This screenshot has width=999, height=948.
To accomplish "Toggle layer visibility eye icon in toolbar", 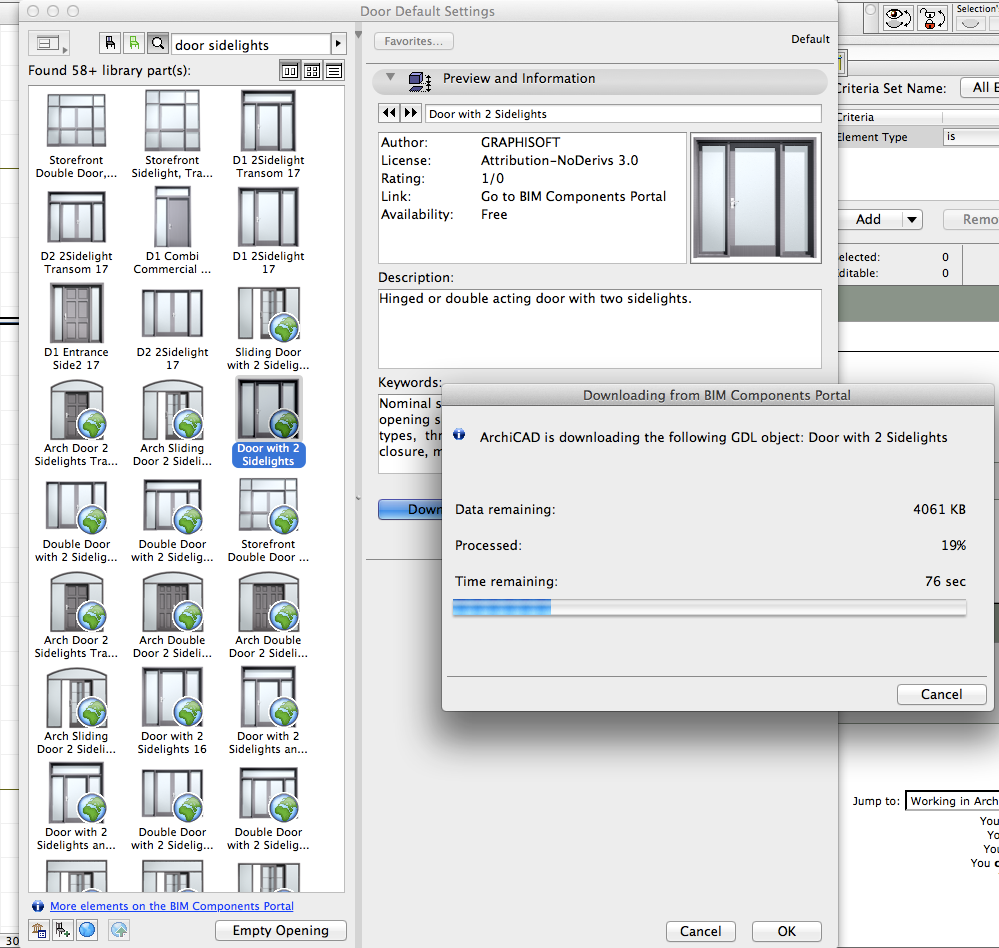I will (x=897, y=17).
